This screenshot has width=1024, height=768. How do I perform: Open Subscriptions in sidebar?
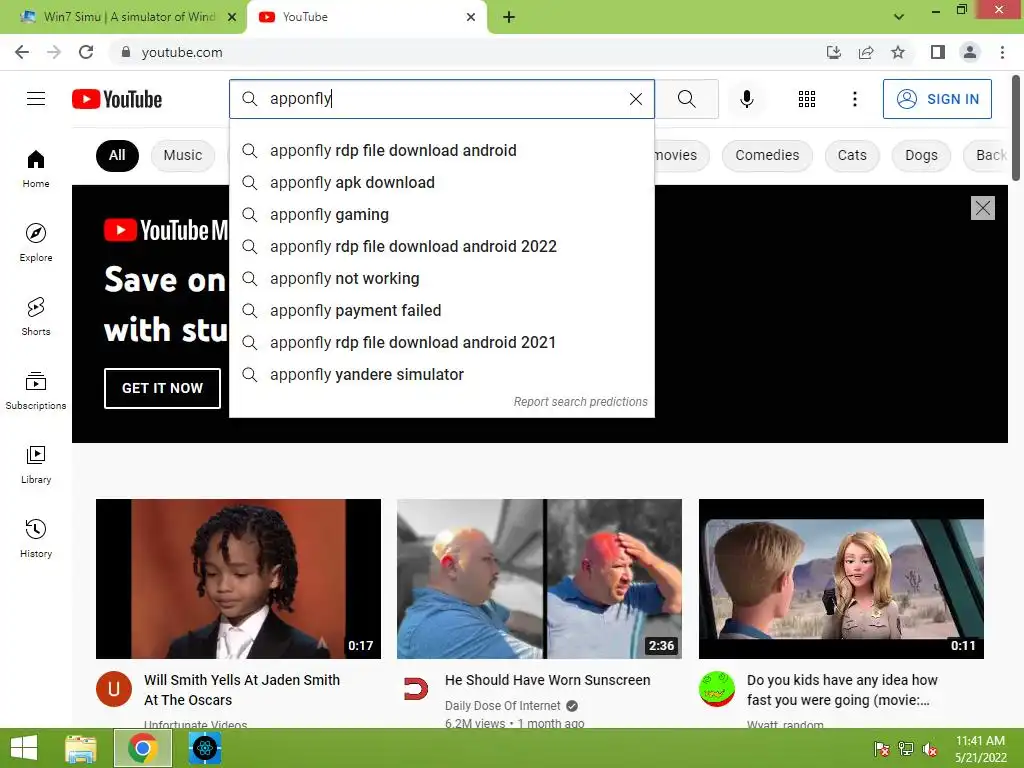pyautogui.click(x=36, y=391)
